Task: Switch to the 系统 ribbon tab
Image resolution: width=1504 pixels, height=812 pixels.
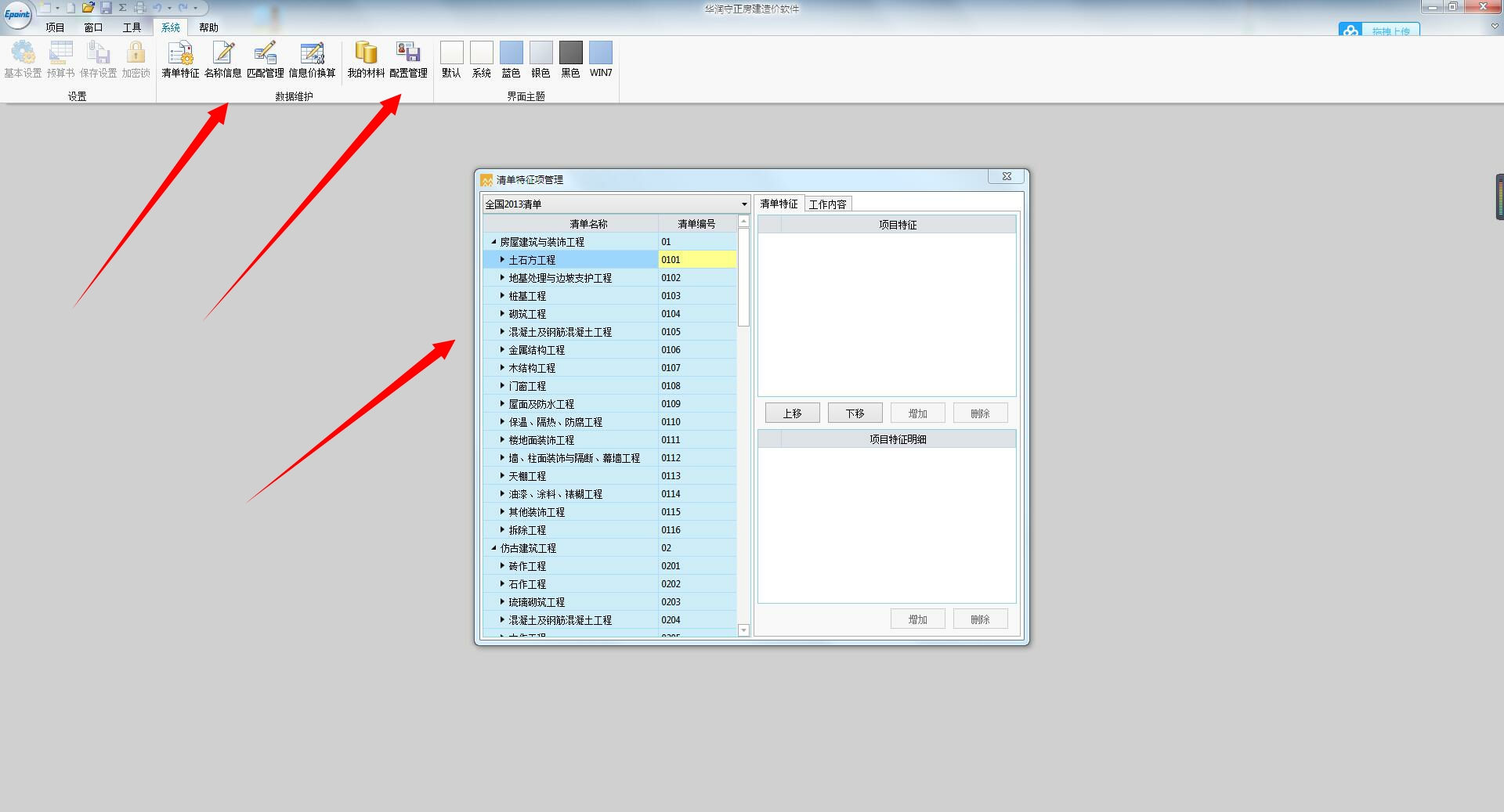Action: coord(170,27)
